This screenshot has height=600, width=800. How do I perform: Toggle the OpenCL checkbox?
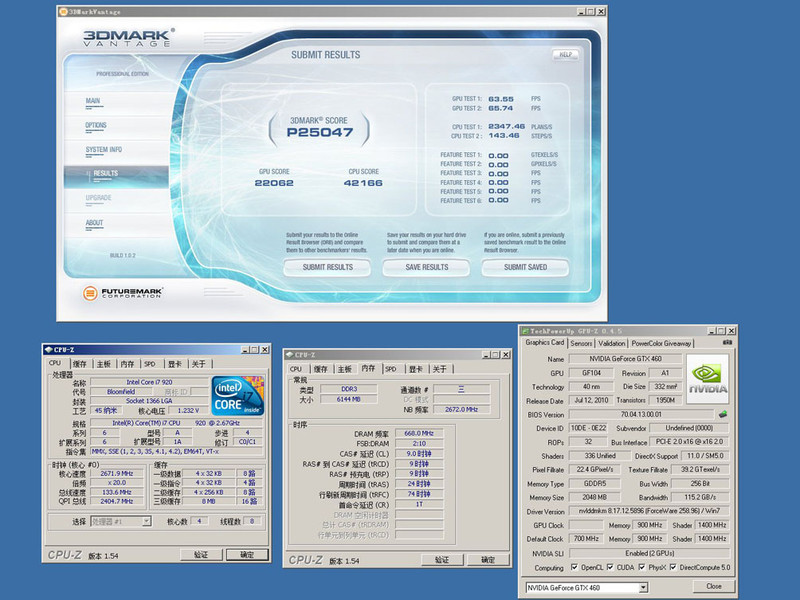click(574, 567)
